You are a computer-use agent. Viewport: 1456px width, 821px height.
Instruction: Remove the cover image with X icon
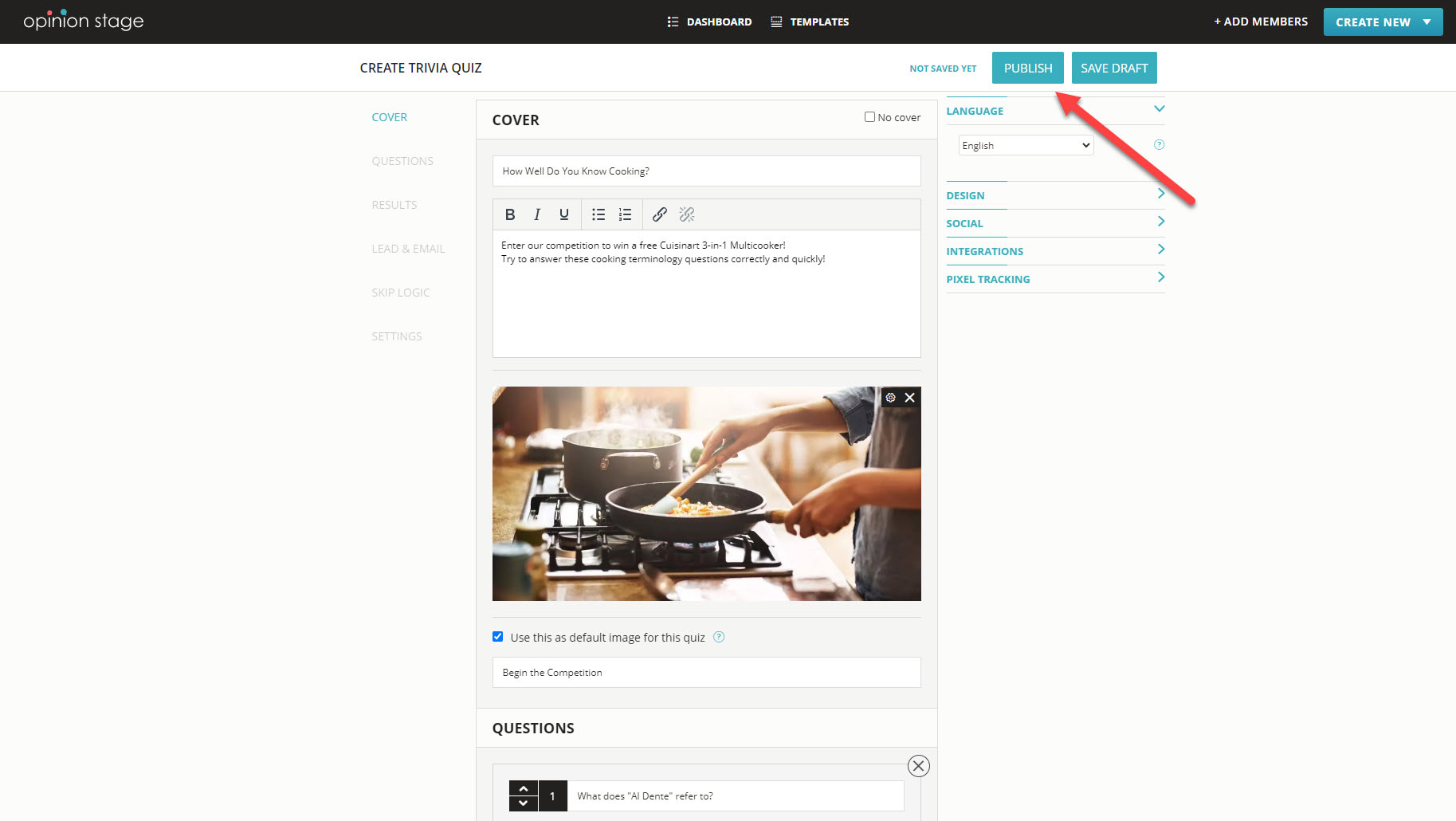[x=910, y=398]
